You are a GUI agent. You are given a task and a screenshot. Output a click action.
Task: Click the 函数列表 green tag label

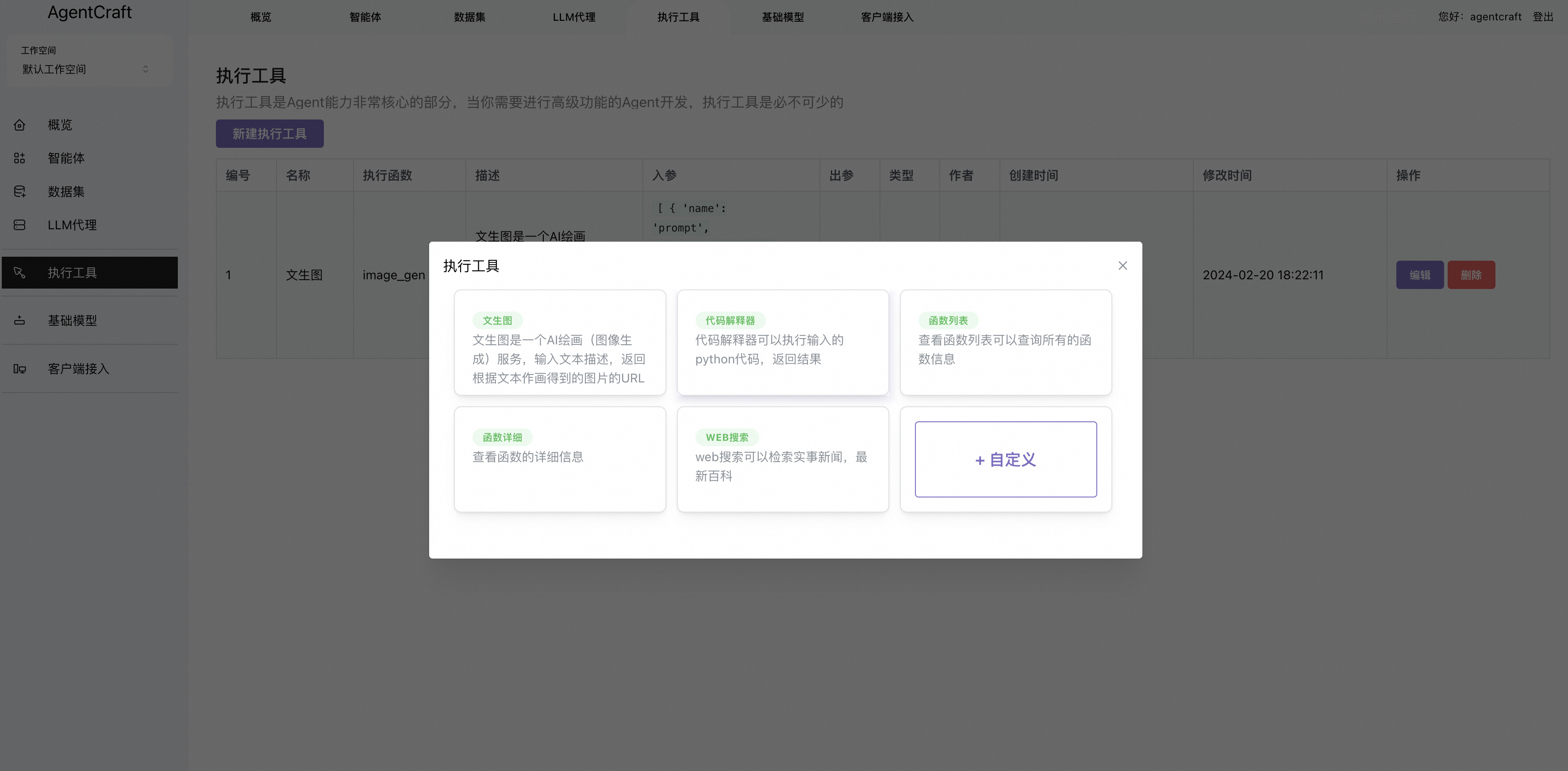click(948, 320)
